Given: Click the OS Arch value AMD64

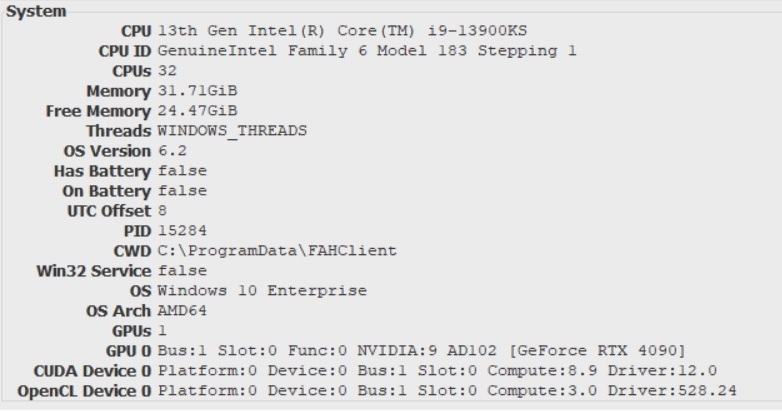Looking at the screenshot, I should (182, 310).
